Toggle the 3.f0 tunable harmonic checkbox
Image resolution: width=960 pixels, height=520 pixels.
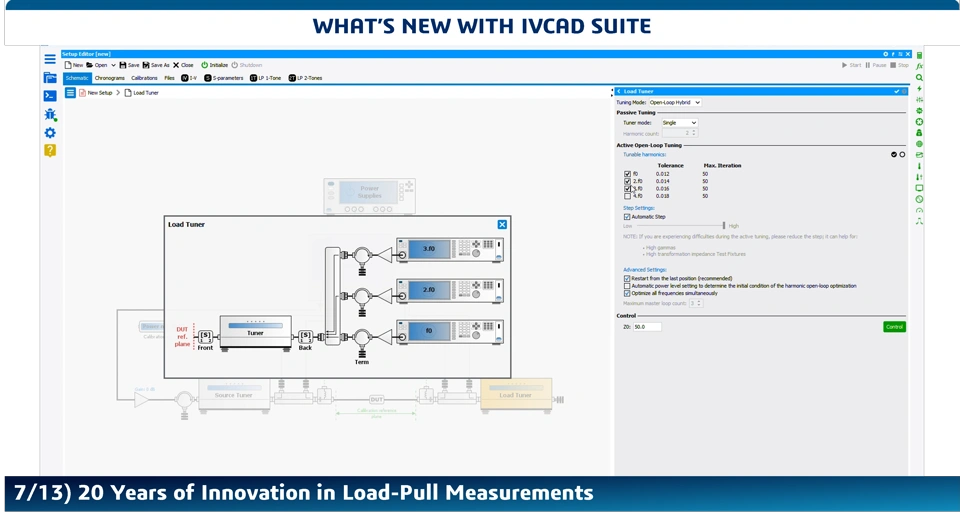click(x=627, y=189)
